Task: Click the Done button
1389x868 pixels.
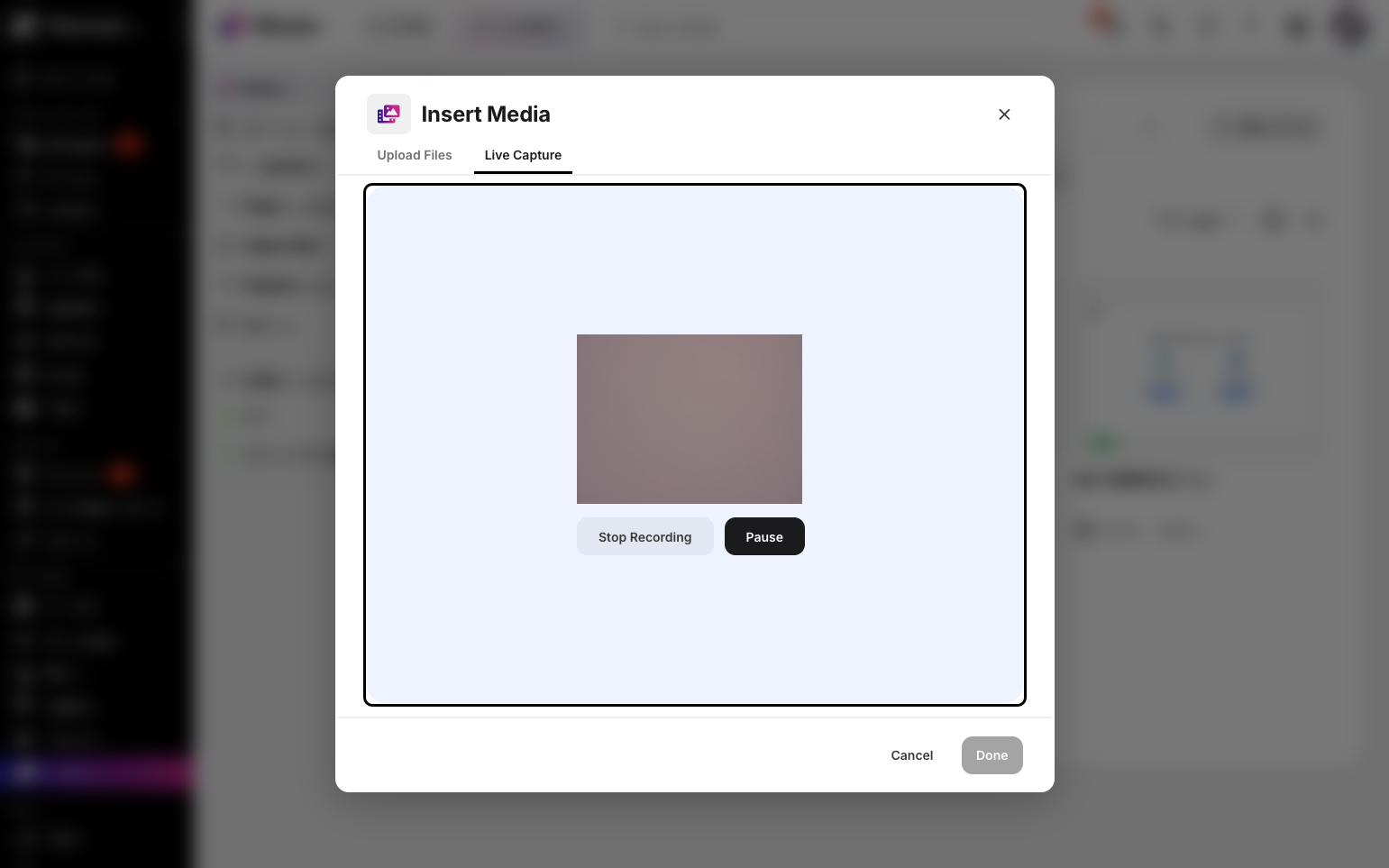Action: [992, 755]
